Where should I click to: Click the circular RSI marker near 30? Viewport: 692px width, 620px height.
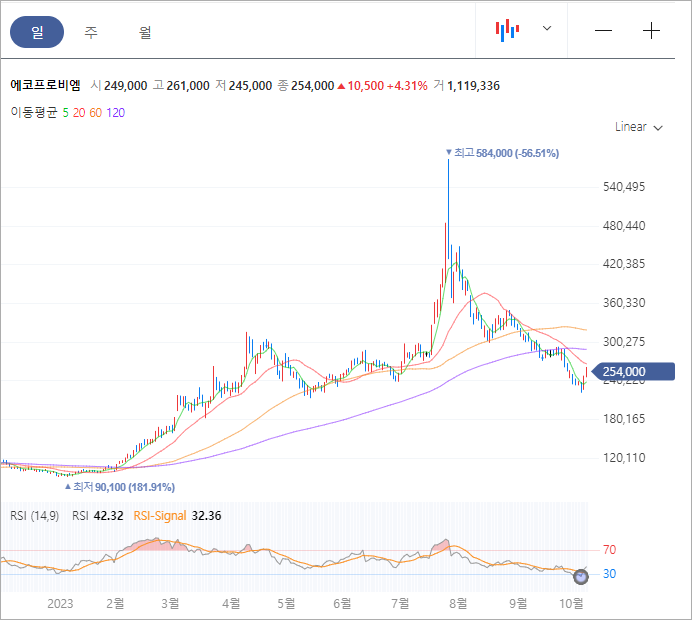click(x=581, y=576)
